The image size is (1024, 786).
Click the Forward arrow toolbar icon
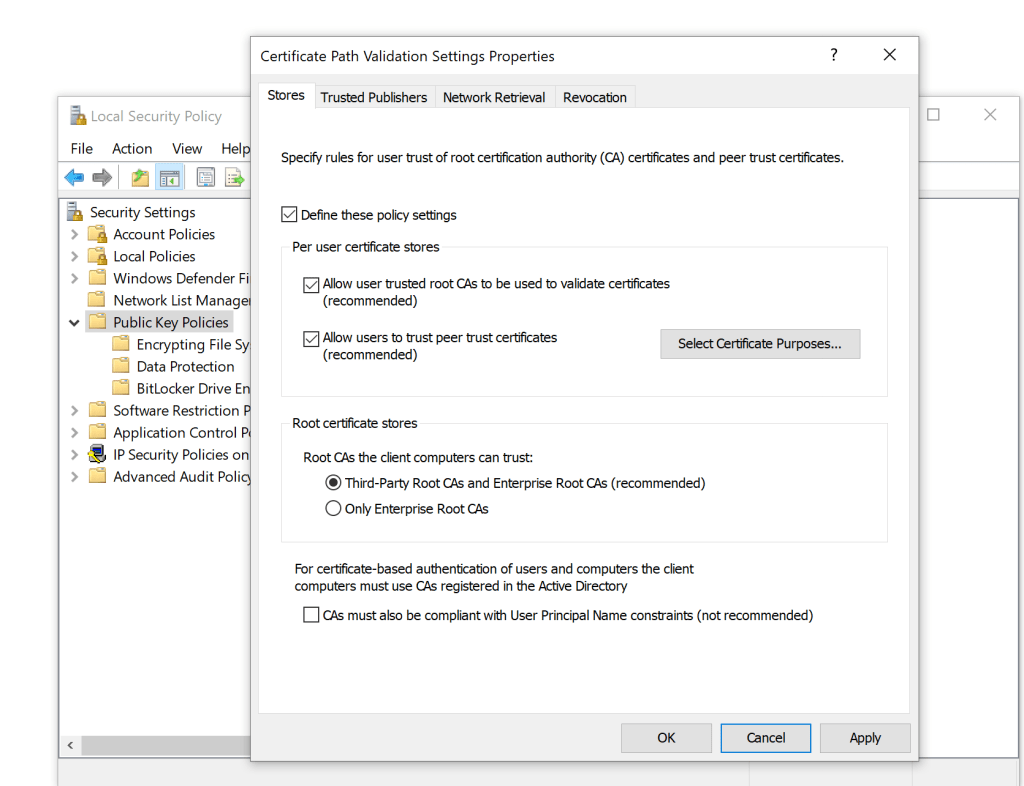point(101,178)
